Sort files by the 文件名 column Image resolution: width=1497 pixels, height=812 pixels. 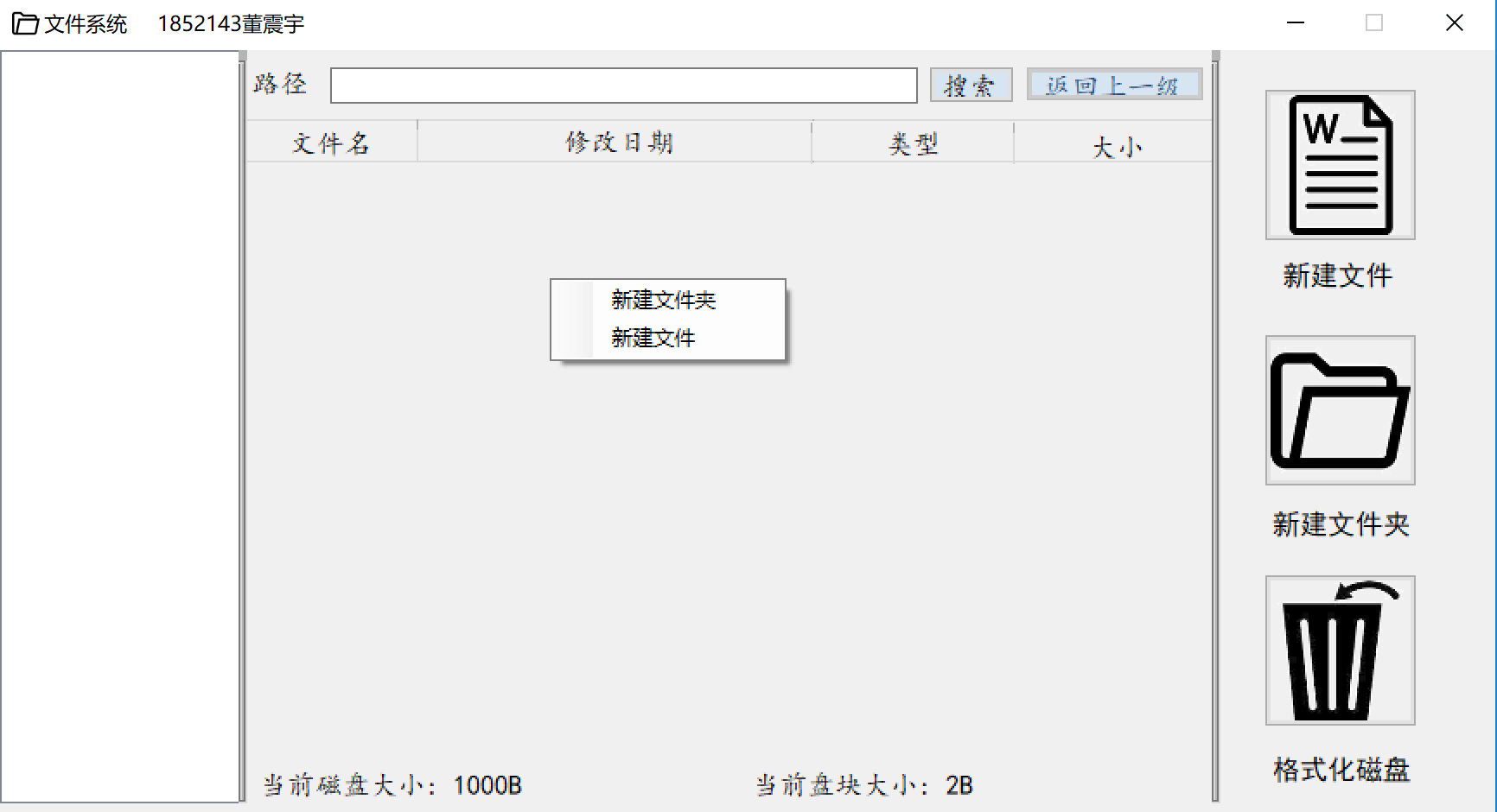click(x=331, y=142)
